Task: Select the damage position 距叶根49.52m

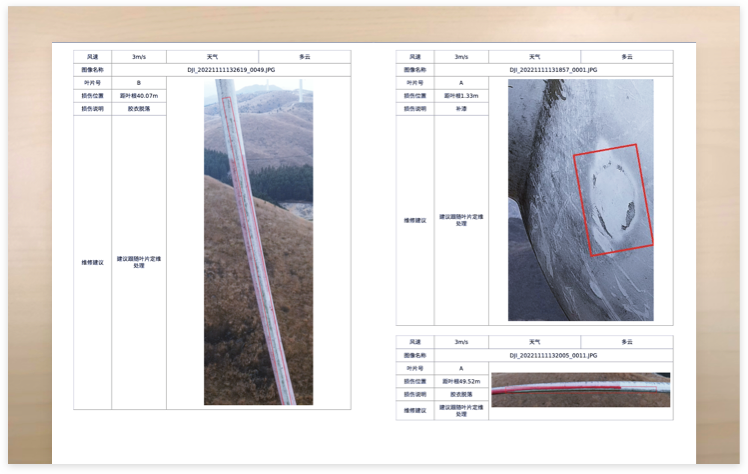Action: click(x=461, y=381)
